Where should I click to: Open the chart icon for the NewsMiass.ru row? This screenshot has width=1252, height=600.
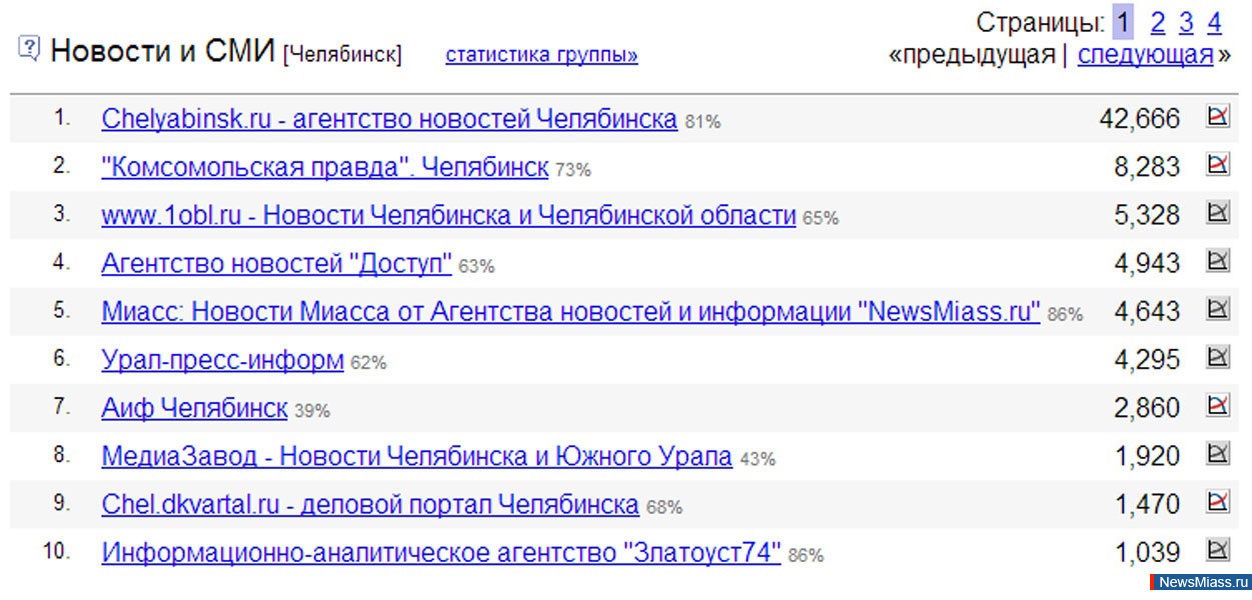click(x=1217, y=310)
